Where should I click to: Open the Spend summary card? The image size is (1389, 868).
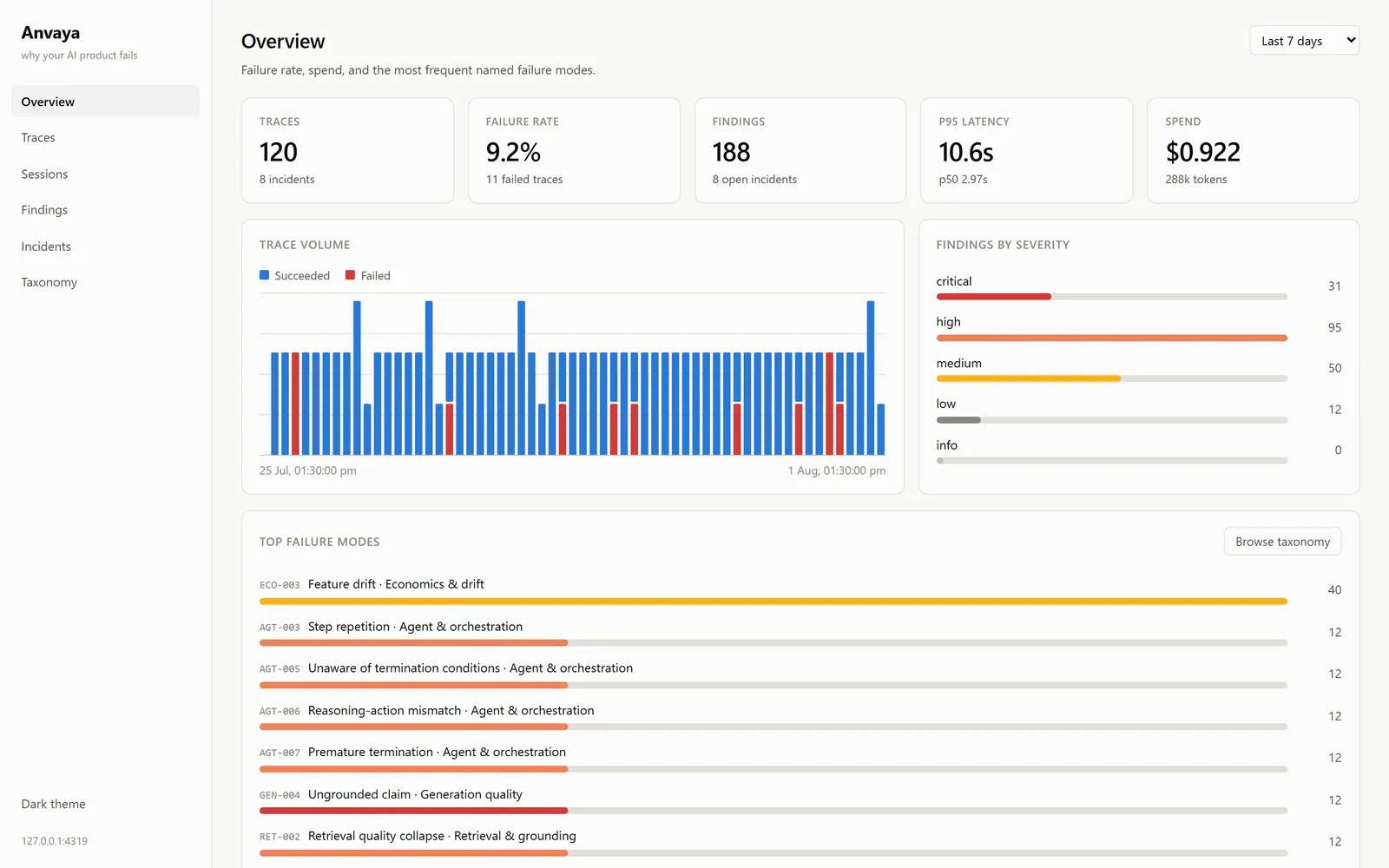pos(1253,150)
